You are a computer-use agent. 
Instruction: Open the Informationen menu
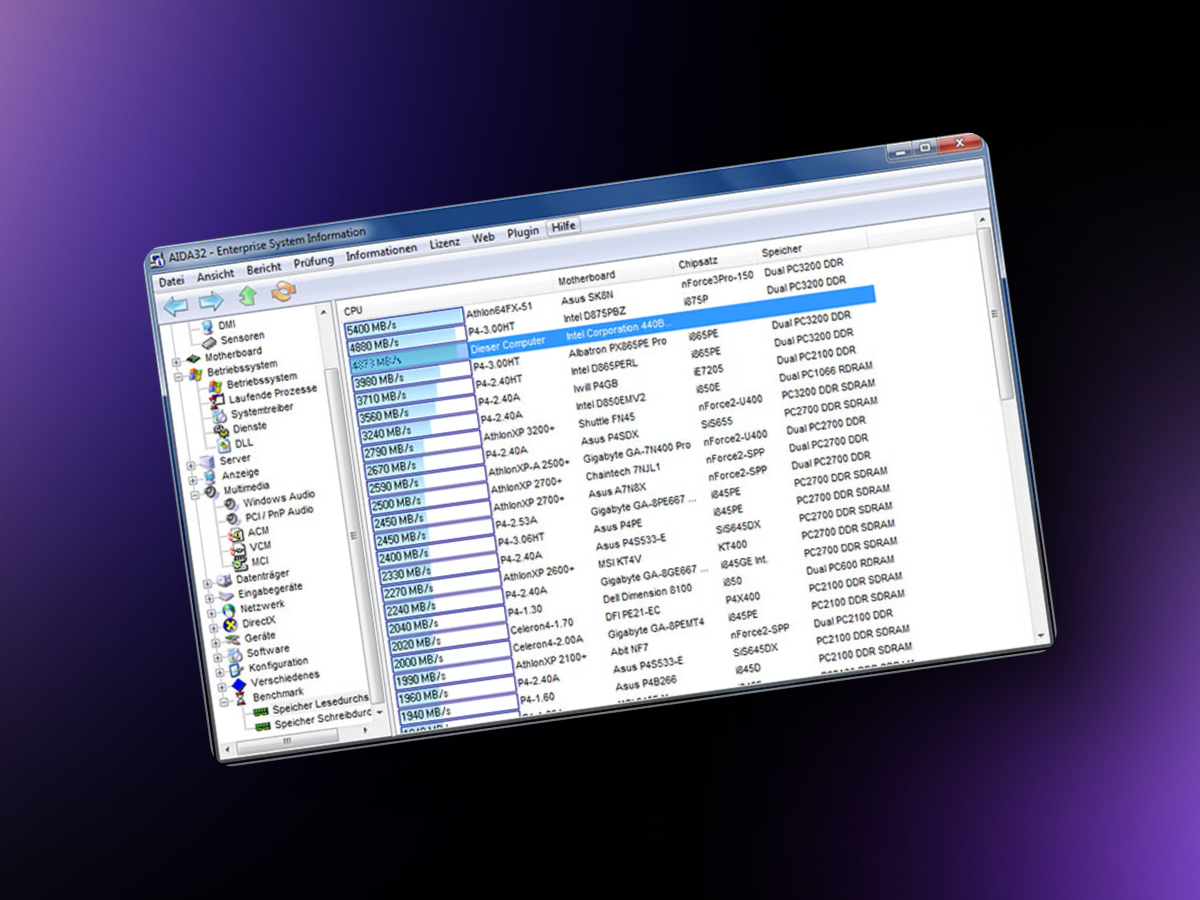382,252
